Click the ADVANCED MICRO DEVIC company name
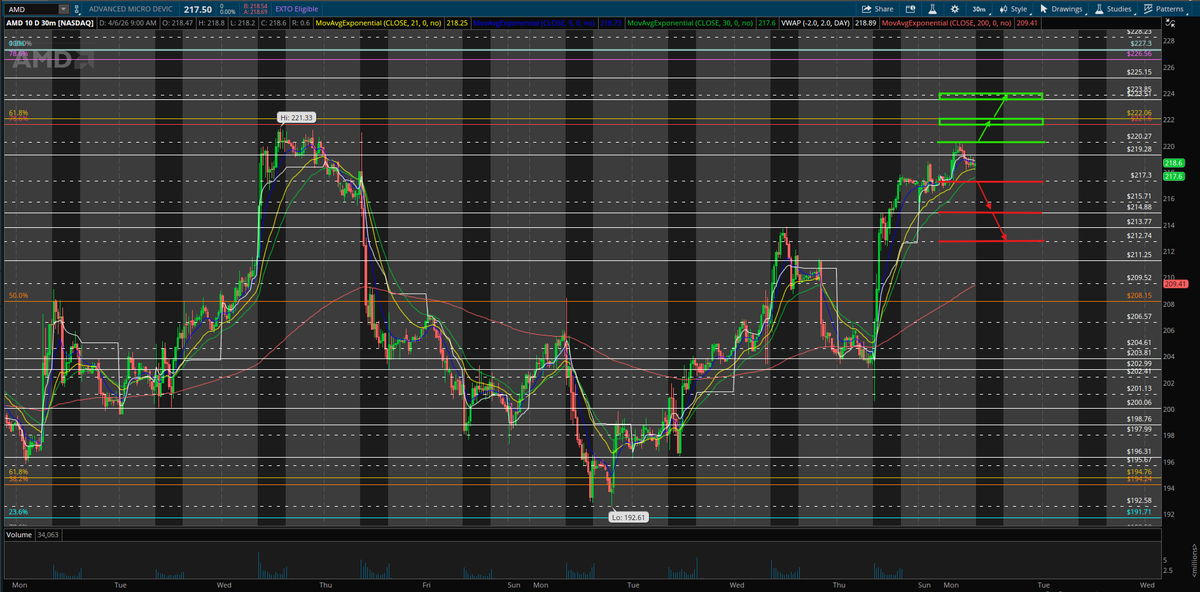1200x592 pixels. point(130,9)
